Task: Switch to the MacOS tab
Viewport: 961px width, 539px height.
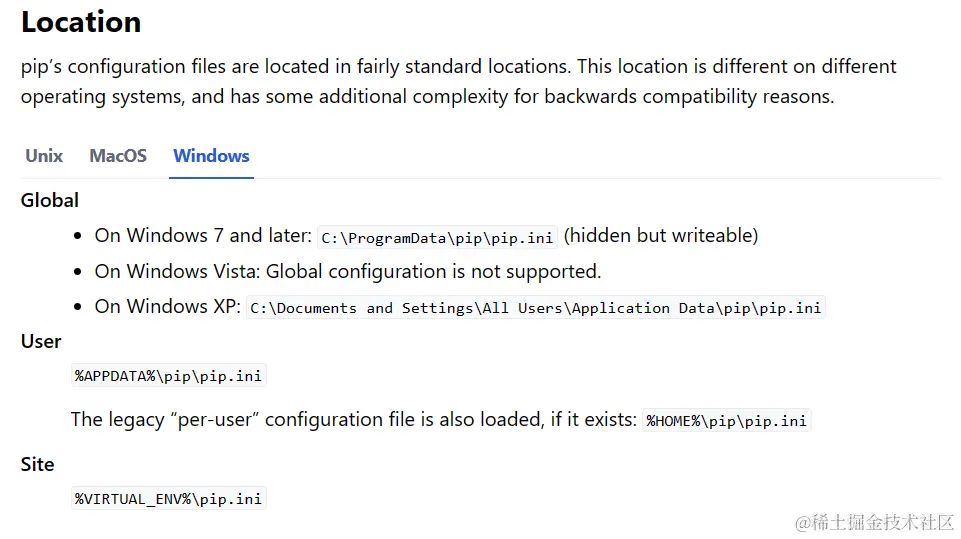Action: click(118, 156)
